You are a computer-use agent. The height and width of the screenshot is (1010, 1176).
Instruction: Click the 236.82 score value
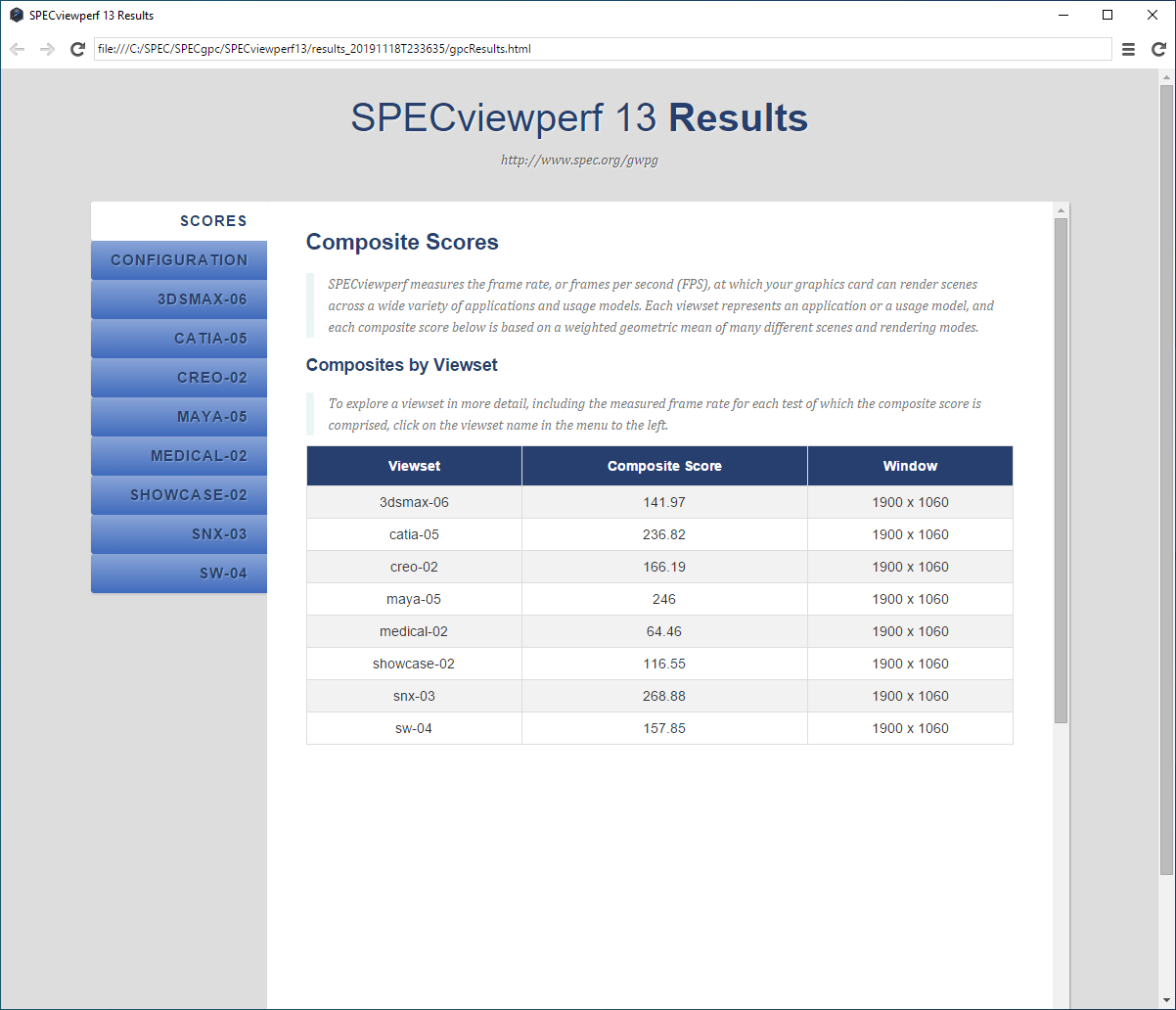[x=665, y=534]
